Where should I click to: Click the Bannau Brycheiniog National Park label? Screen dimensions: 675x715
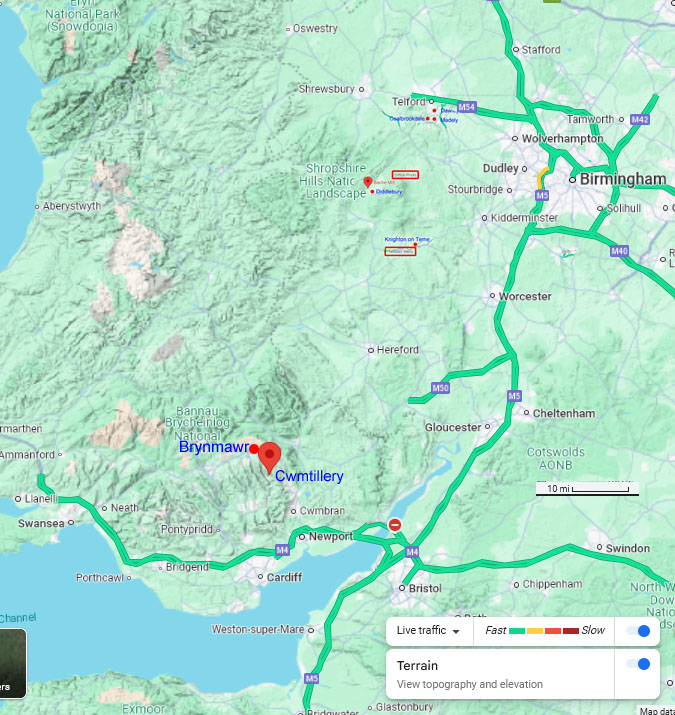click(x=197, y=424)
